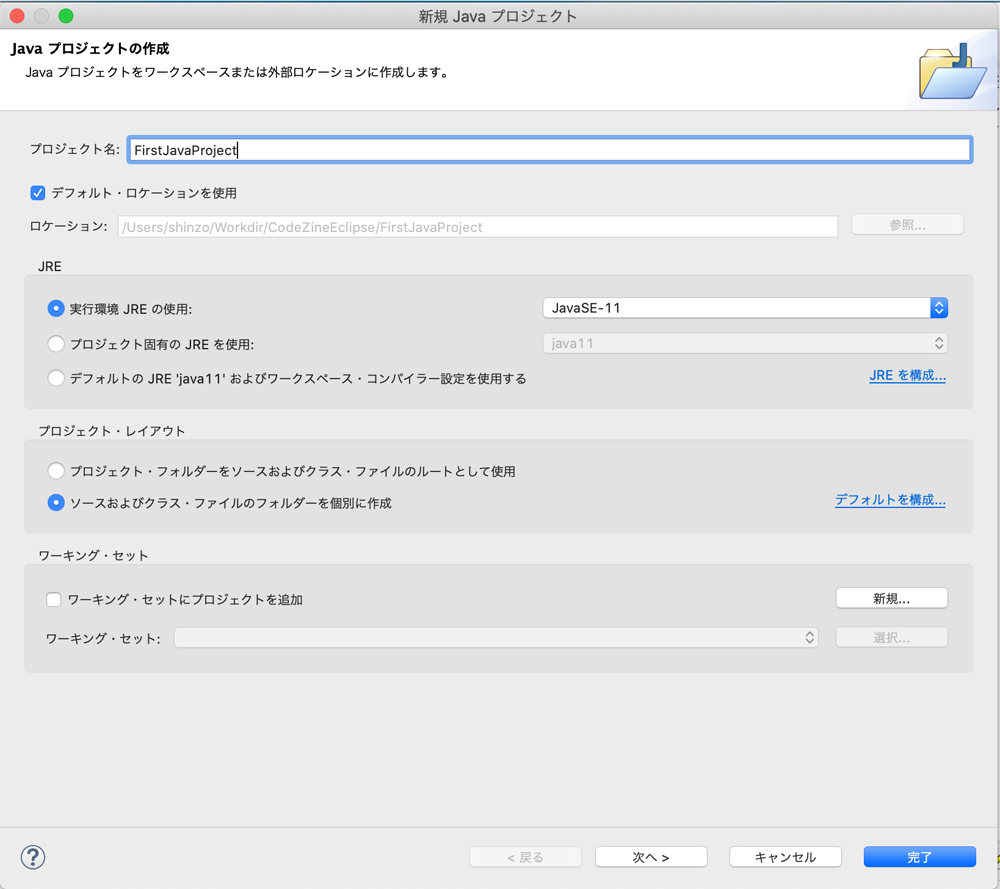Click the 選択... working set button

[x=892, y=637]
